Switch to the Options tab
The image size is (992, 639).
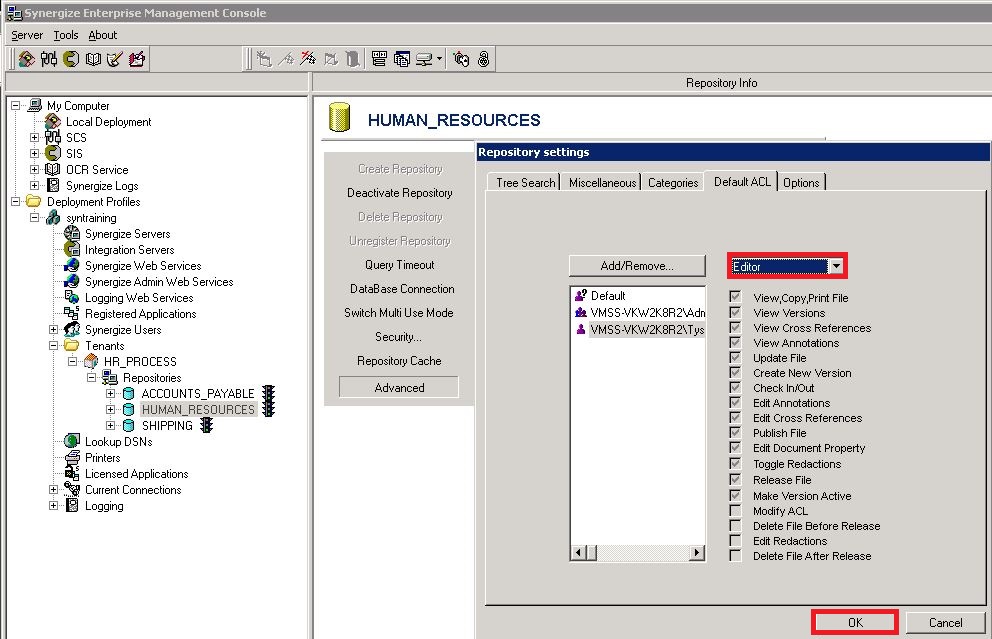point(801,182)
